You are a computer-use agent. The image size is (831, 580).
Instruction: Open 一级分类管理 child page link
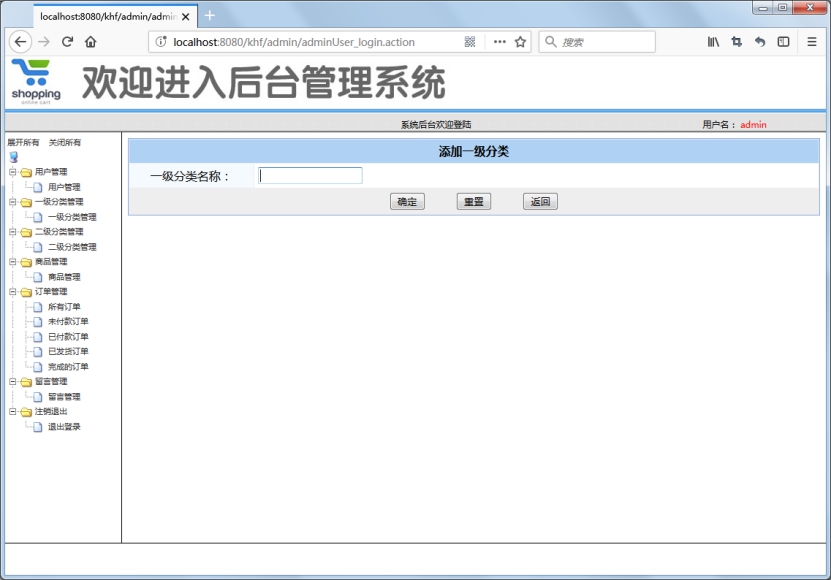(x=72, y=217)
